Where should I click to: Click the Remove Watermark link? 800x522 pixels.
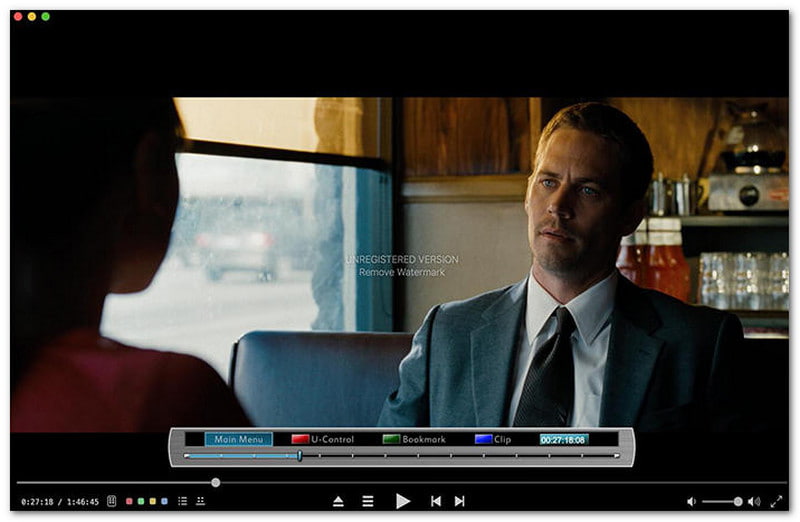(395, 272)
